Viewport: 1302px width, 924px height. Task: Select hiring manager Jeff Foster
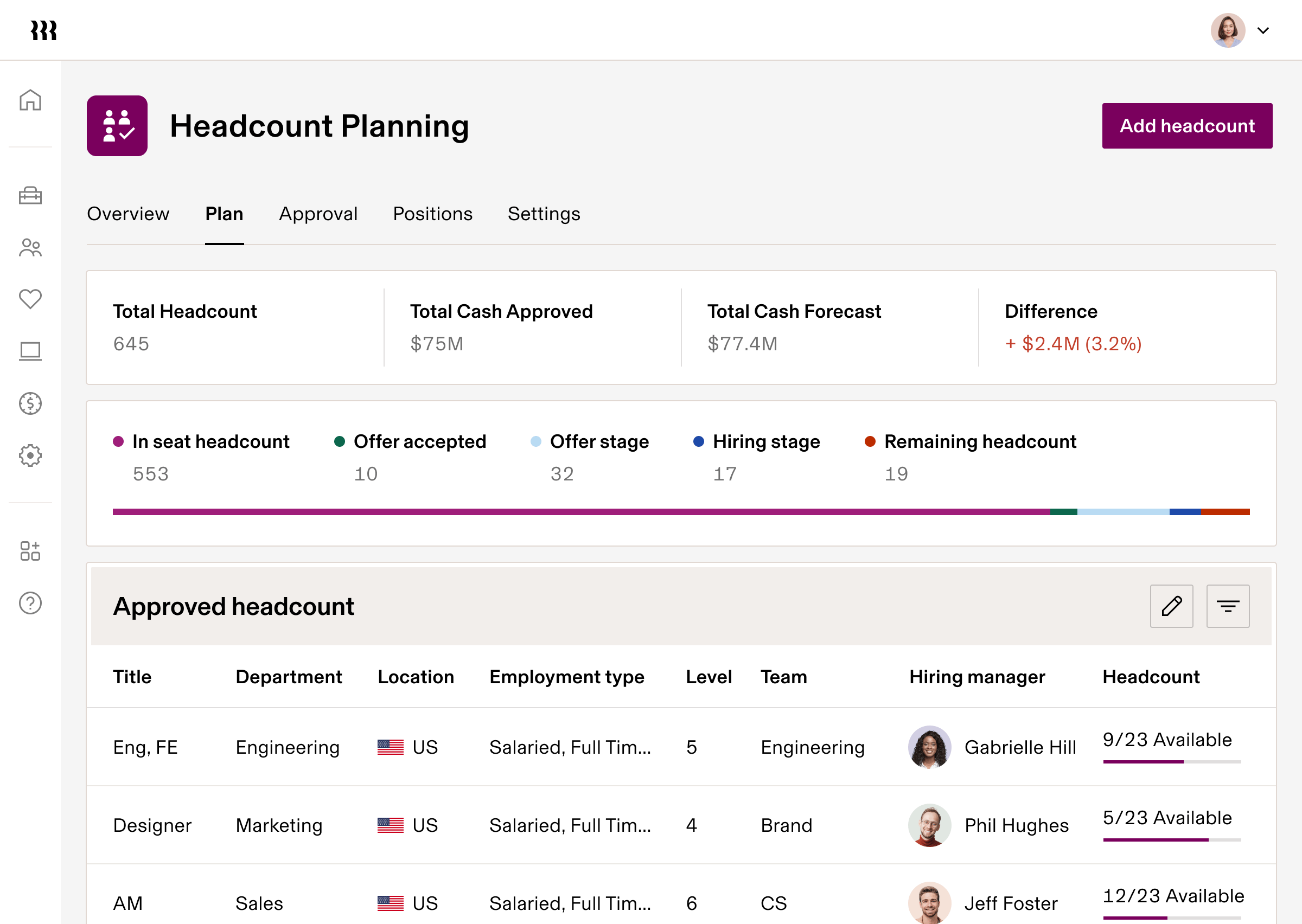pyautogui.click(x=1011, y=903)
